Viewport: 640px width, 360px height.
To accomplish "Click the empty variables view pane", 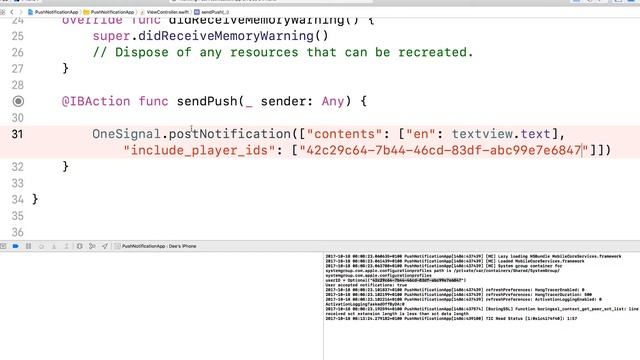I will (x=161, y=306).
